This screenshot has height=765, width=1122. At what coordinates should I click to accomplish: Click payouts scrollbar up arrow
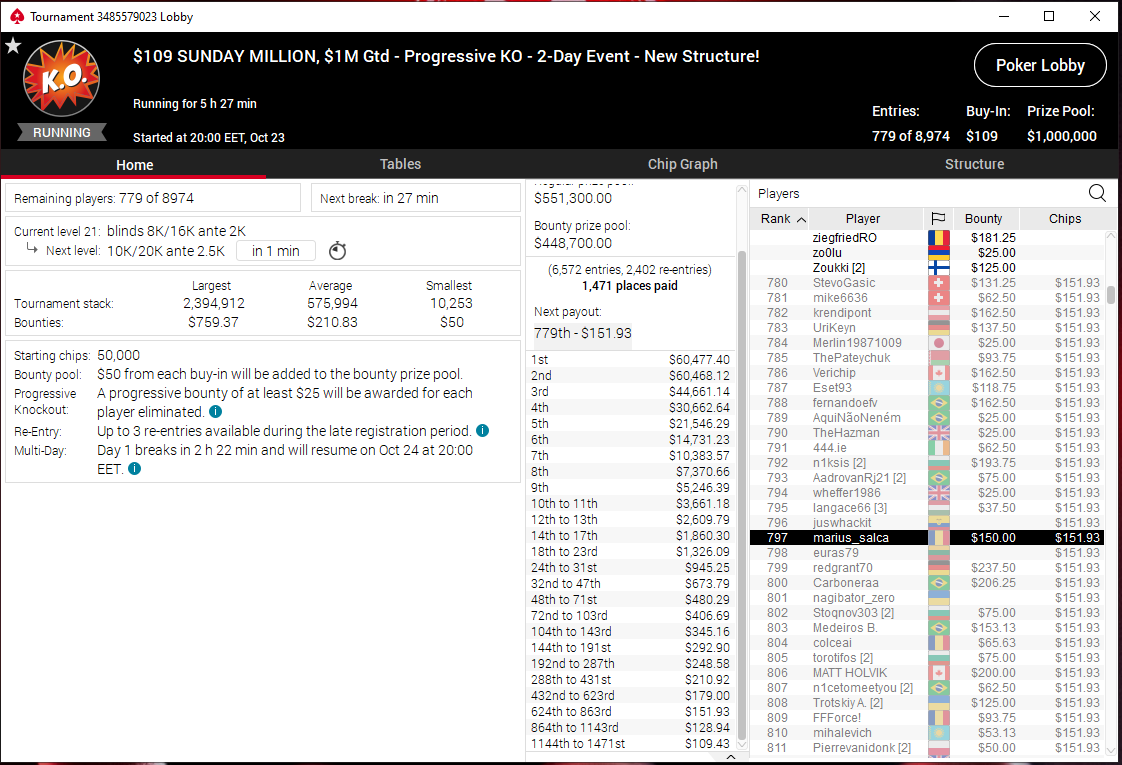click(742, 190)
